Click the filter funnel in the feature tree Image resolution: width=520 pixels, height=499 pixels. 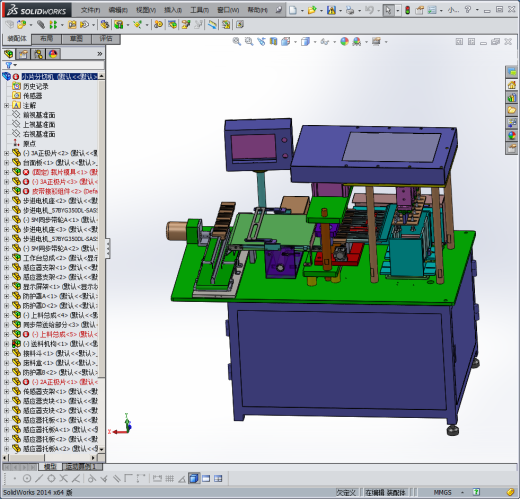point(9,65)
